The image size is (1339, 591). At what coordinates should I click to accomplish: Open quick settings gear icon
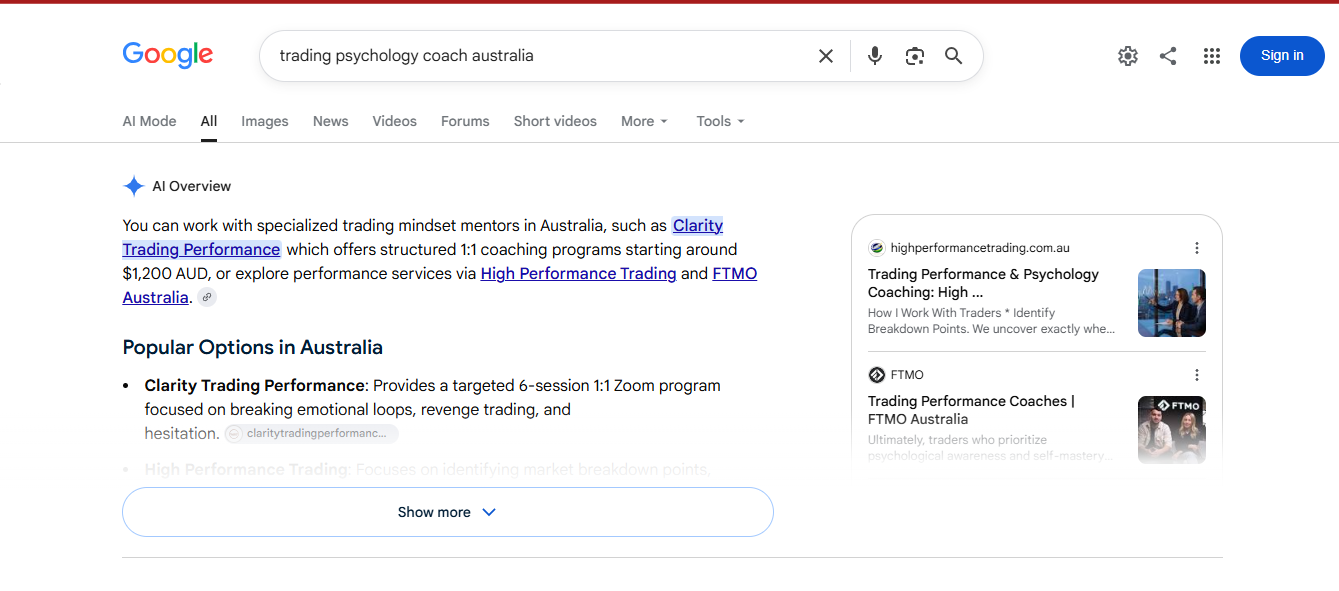1128,56
